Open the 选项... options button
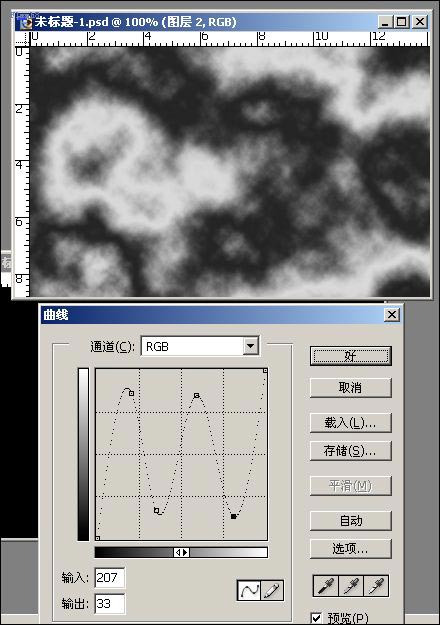Image resolution: width=440 pixels, height=625 pixels. pos(351,549)
